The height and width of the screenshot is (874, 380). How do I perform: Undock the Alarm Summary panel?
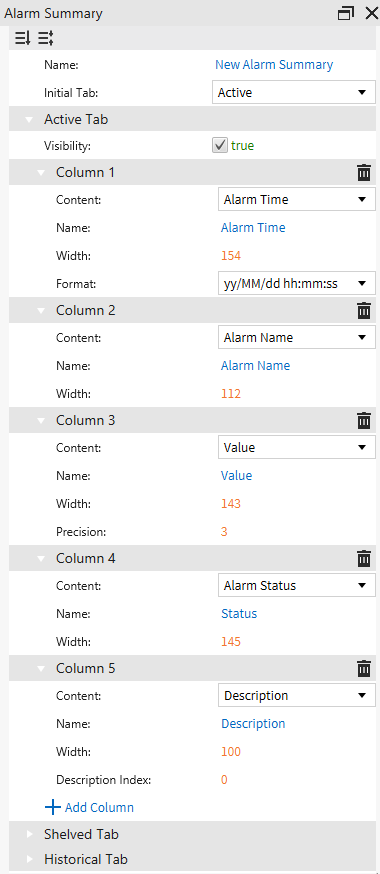[x=346, y=13]
